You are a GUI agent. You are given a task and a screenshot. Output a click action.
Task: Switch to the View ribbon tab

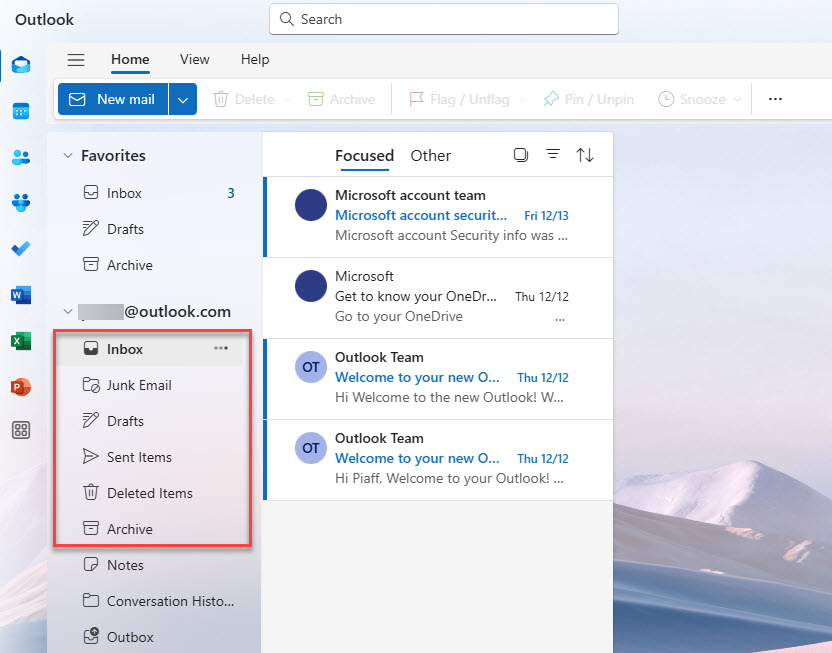(x=195, y=59)
